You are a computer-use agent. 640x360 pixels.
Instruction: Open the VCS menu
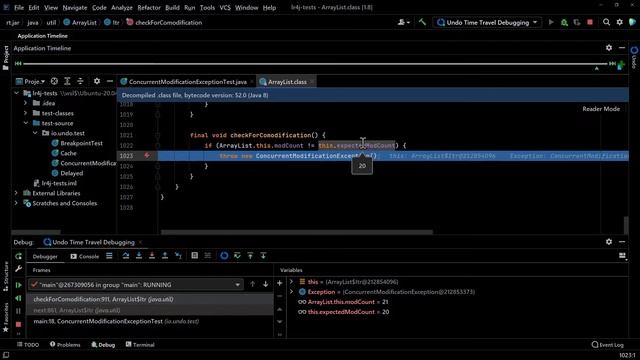pos(225,7)
